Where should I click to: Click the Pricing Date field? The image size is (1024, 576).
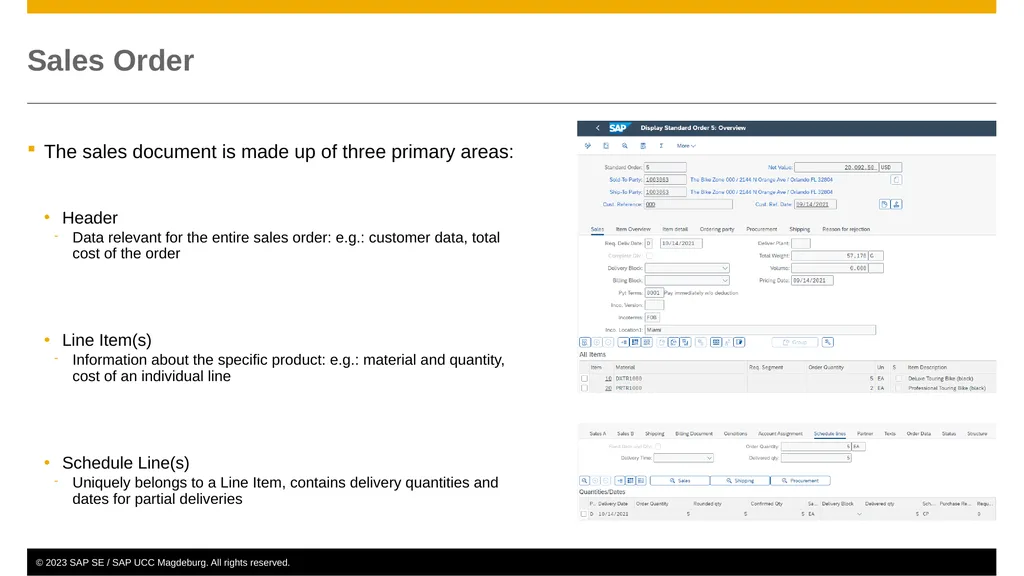click(812, 281)
